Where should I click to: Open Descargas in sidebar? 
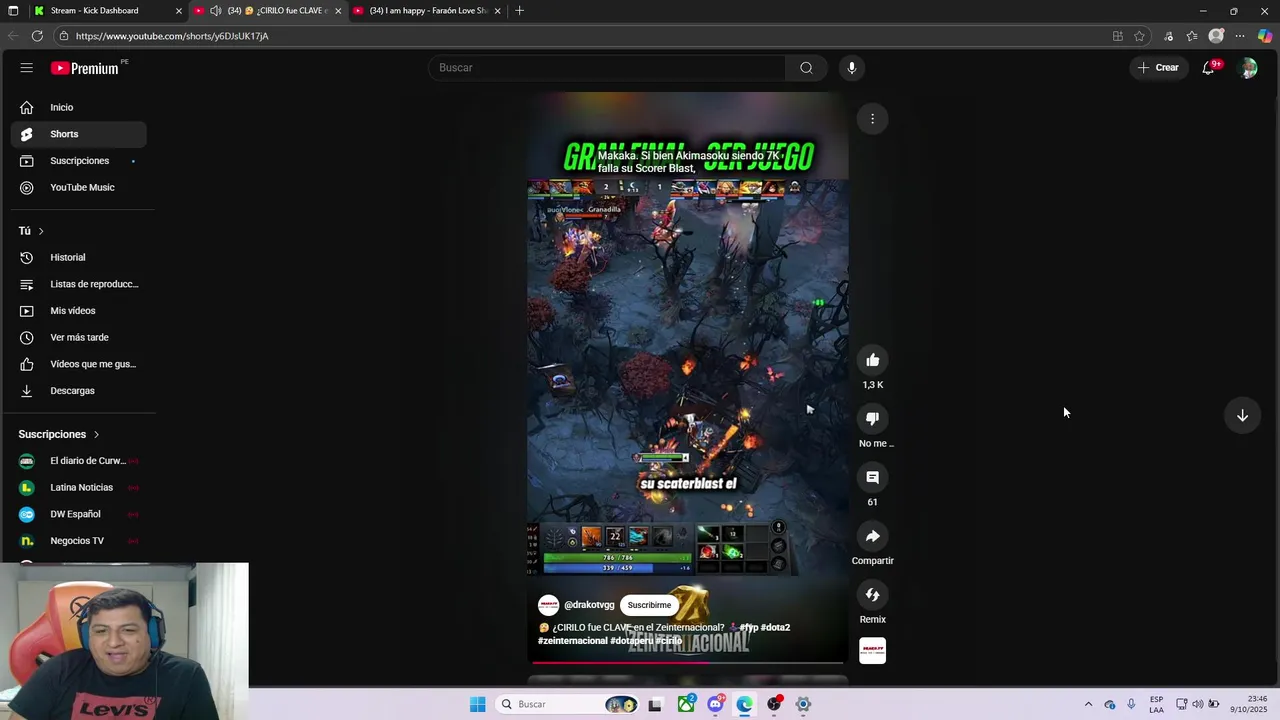79,391
